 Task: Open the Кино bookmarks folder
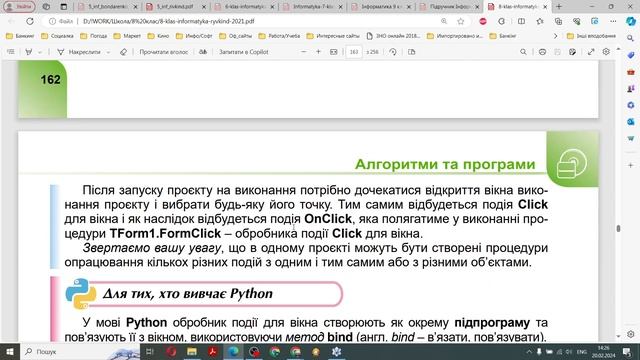coord(158,36)
